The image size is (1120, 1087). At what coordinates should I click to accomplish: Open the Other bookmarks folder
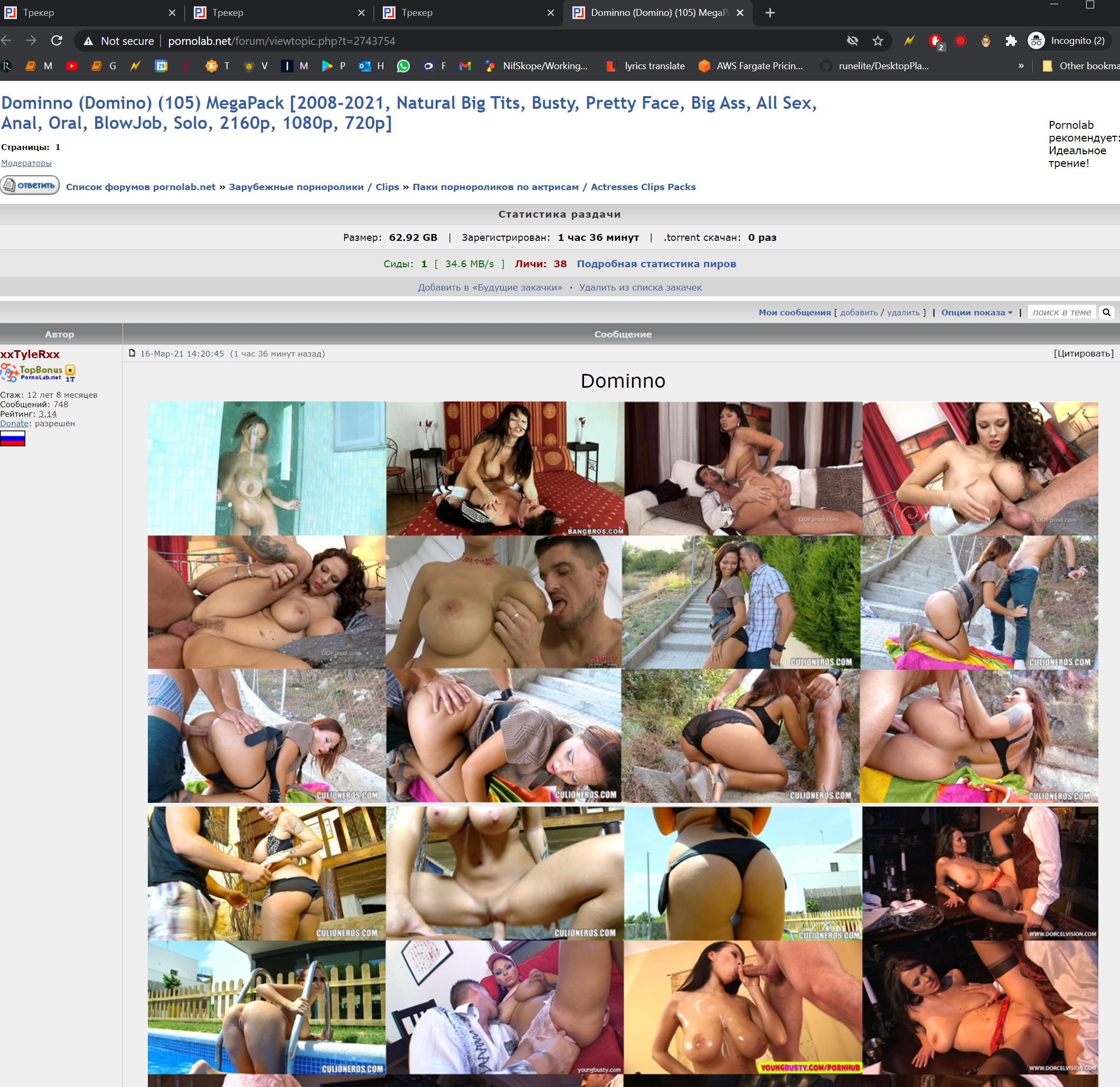coord(1080,65)
